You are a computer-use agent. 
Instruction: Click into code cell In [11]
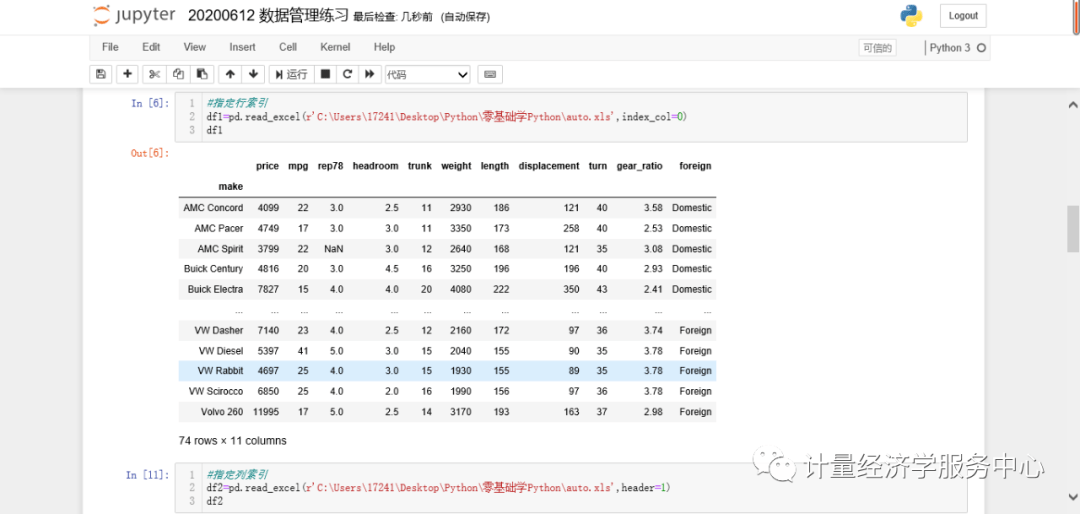coord(571,487)
